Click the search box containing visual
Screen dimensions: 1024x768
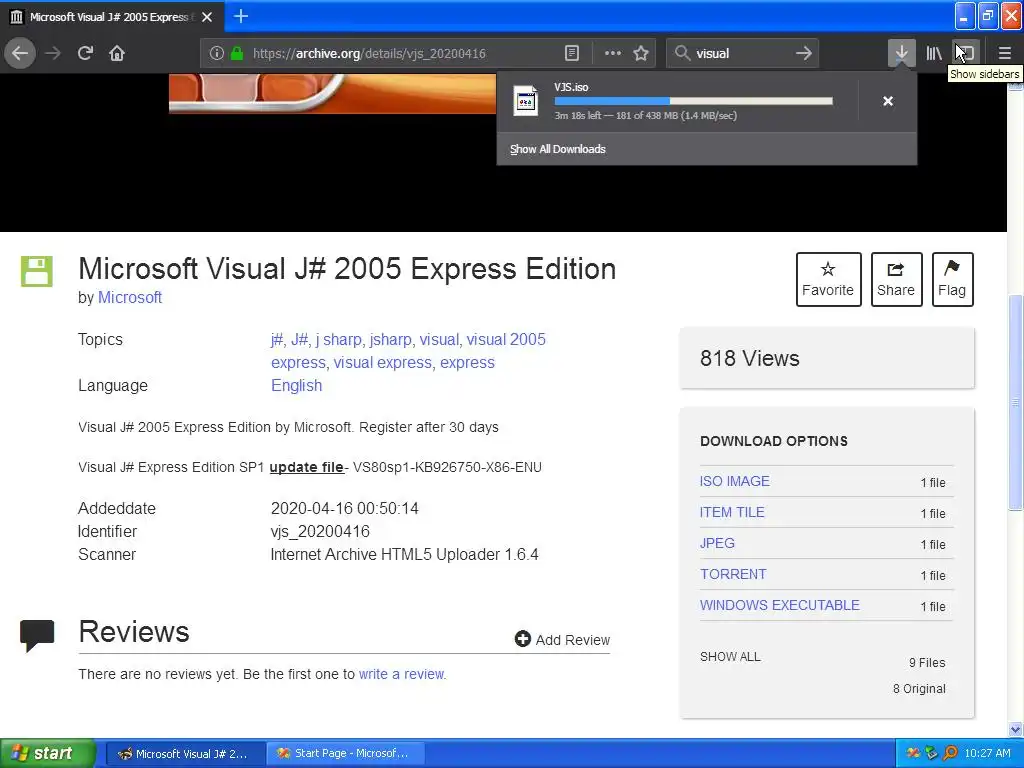click(743, 54)
